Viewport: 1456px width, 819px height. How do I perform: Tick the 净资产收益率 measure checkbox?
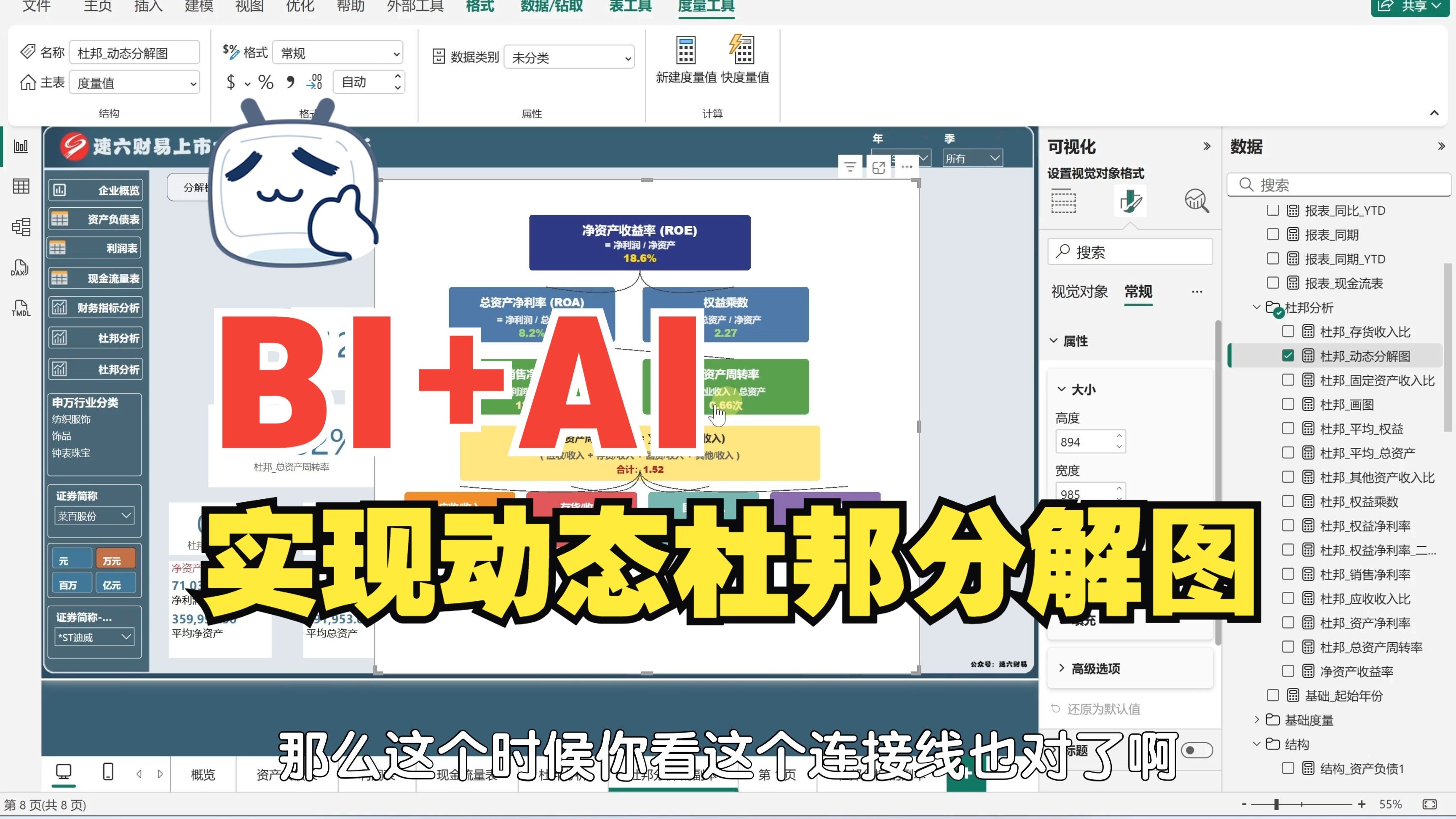tap(1288, 671)
